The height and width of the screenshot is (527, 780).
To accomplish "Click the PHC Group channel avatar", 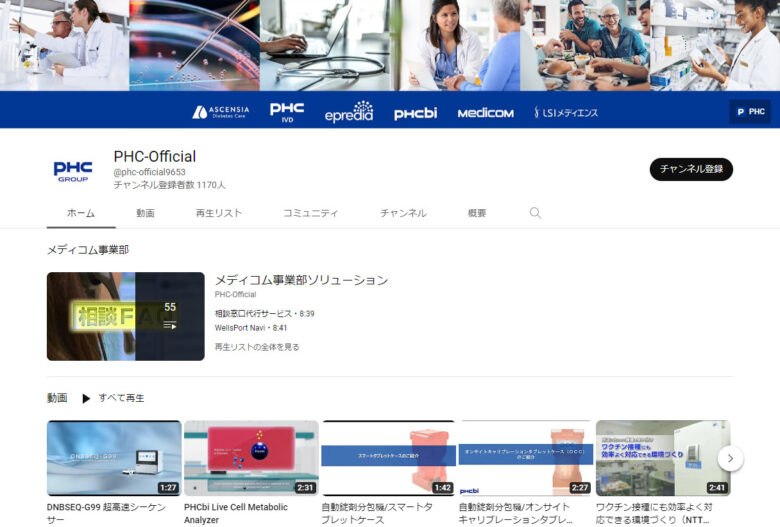I will 73,171.
